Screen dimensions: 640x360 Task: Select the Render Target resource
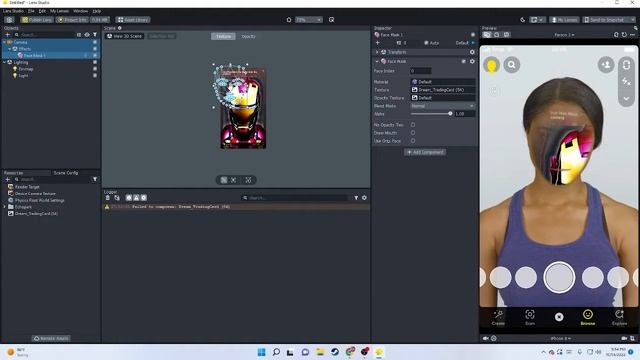click(x=27, y=187)
